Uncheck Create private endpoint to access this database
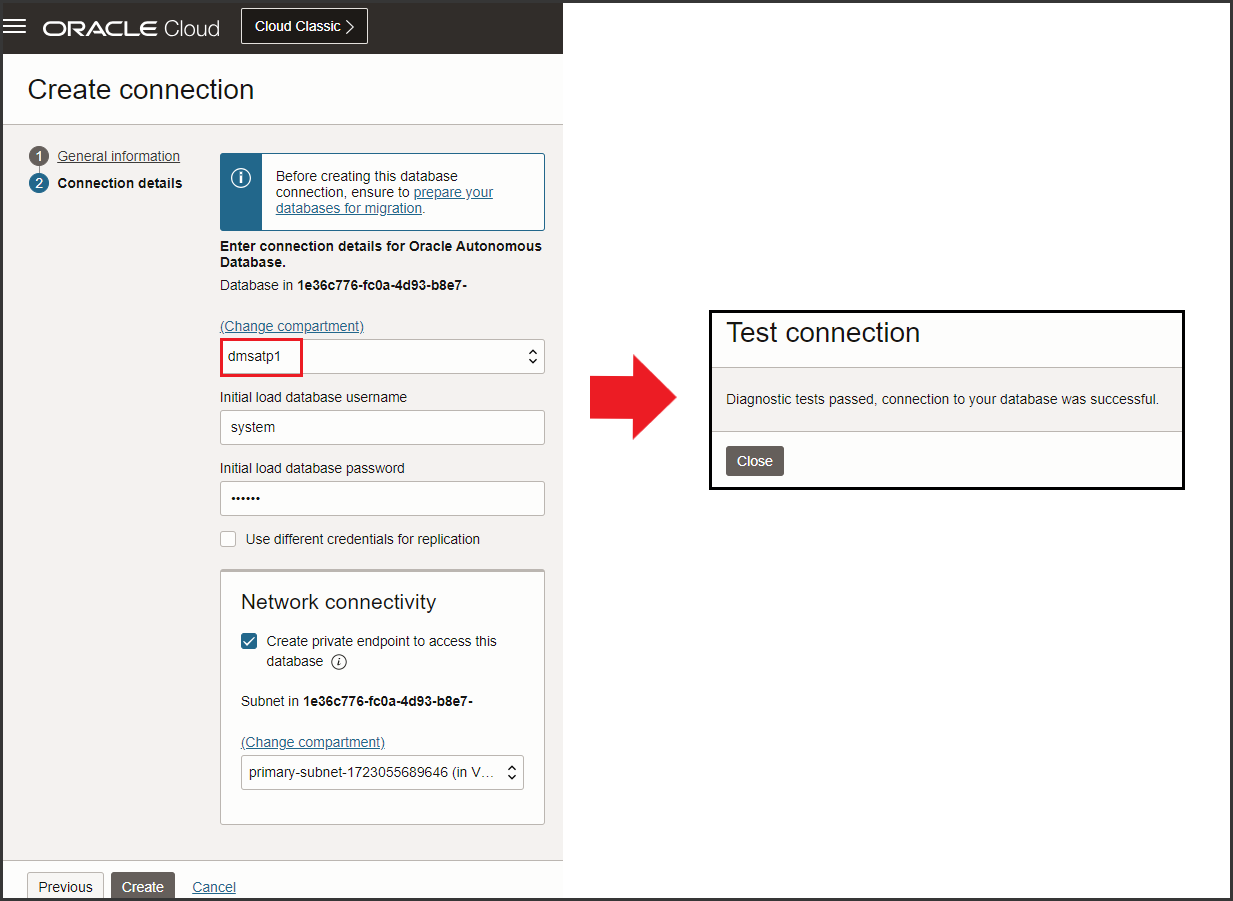This screenshot has width=1233, height=901. (248, 640)
